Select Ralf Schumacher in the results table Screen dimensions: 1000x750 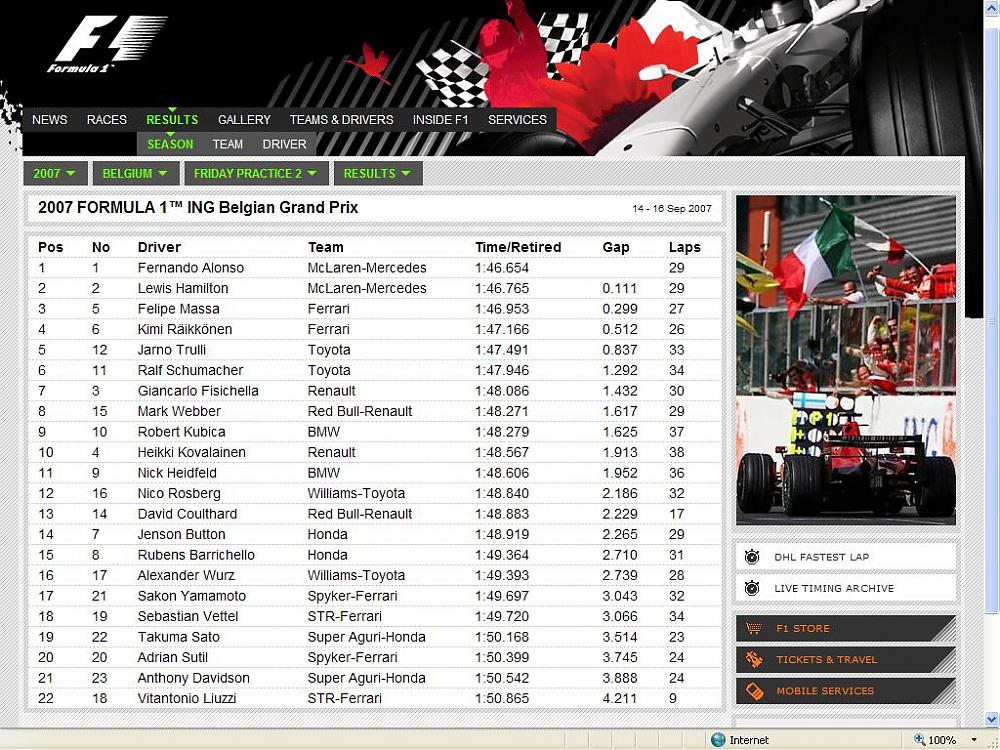coord(190,370)
